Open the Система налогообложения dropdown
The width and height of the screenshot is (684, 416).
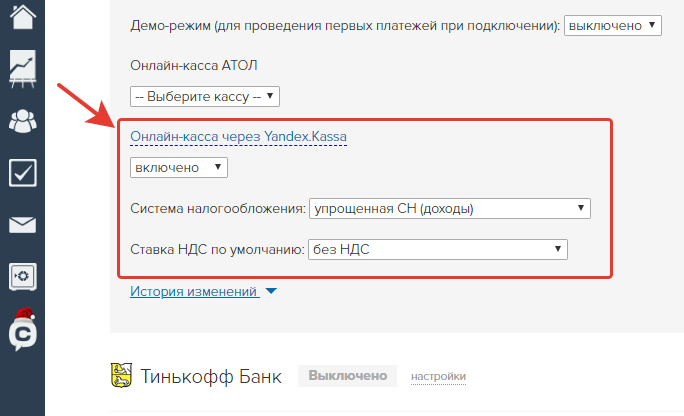(450, 208)
